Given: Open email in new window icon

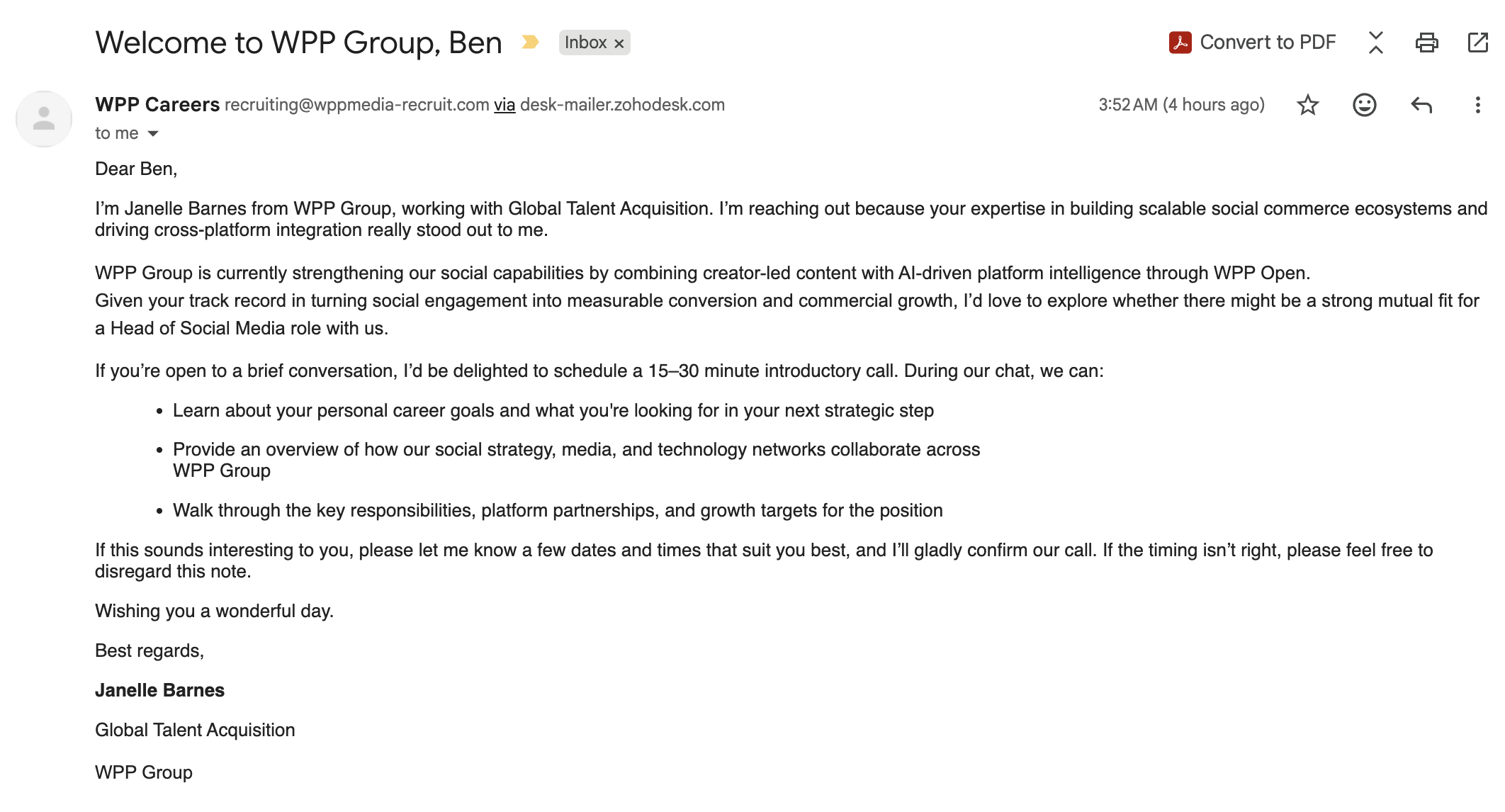Looking at the screenshot, I should 1477,43.
